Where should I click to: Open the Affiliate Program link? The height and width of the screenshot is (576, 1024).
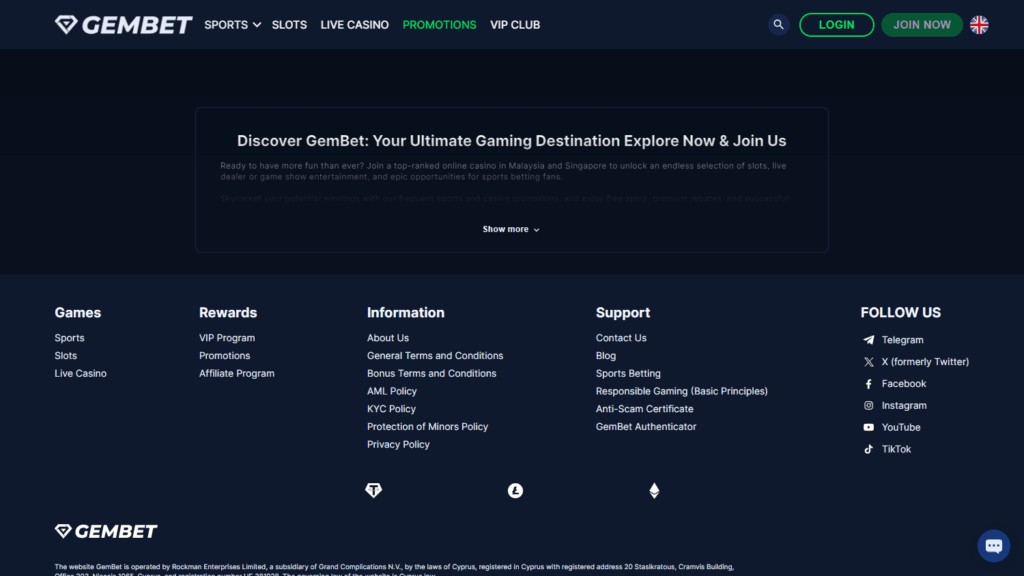pyautogui.click(x=236, y=373)
